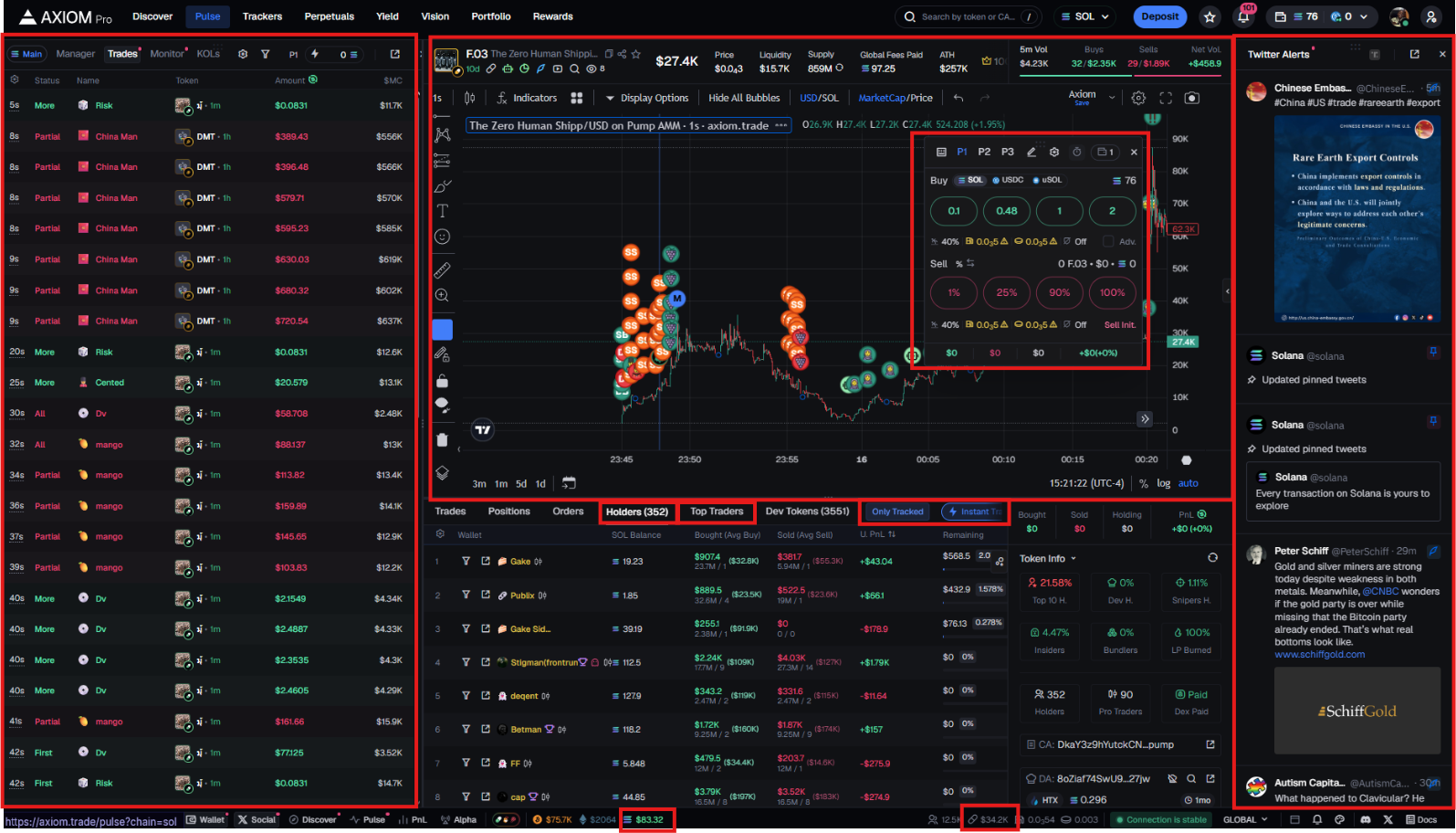Screen dimensions: 1456x833
Task: Share the F.03 token via share icon
Action: point(622,54)
